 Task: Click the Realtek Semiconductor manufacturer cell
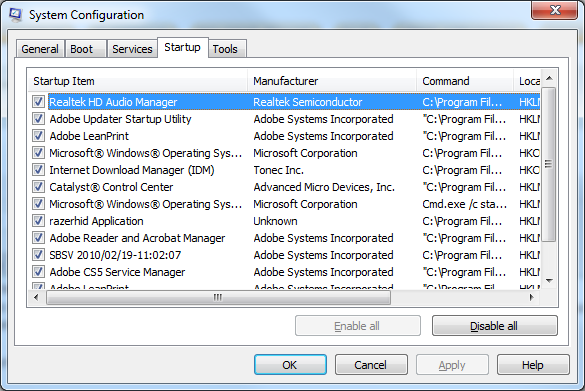click(x=308, y=102)
